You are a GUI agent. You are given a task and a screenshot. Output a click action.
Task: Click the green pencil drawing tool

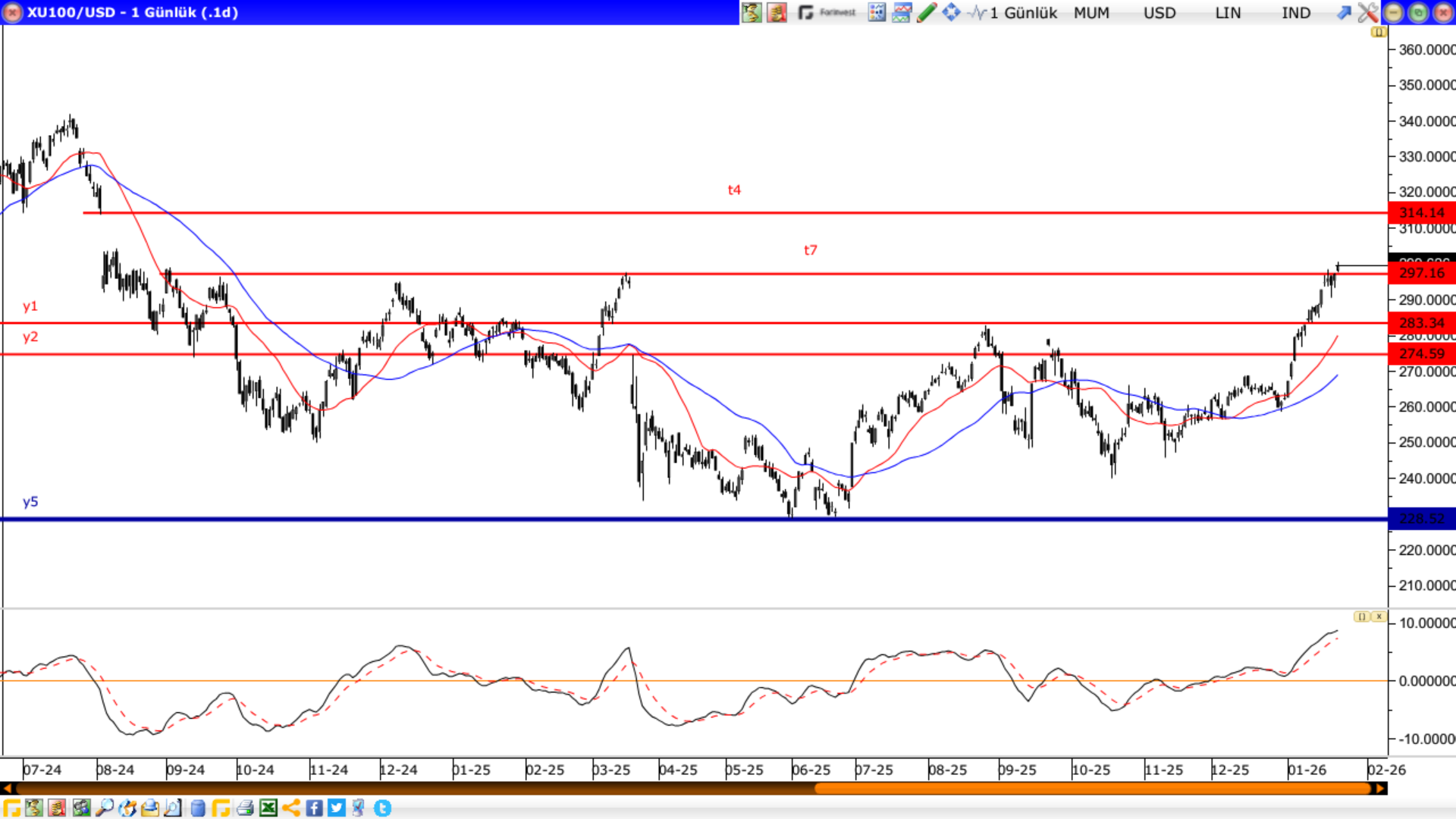926,12
